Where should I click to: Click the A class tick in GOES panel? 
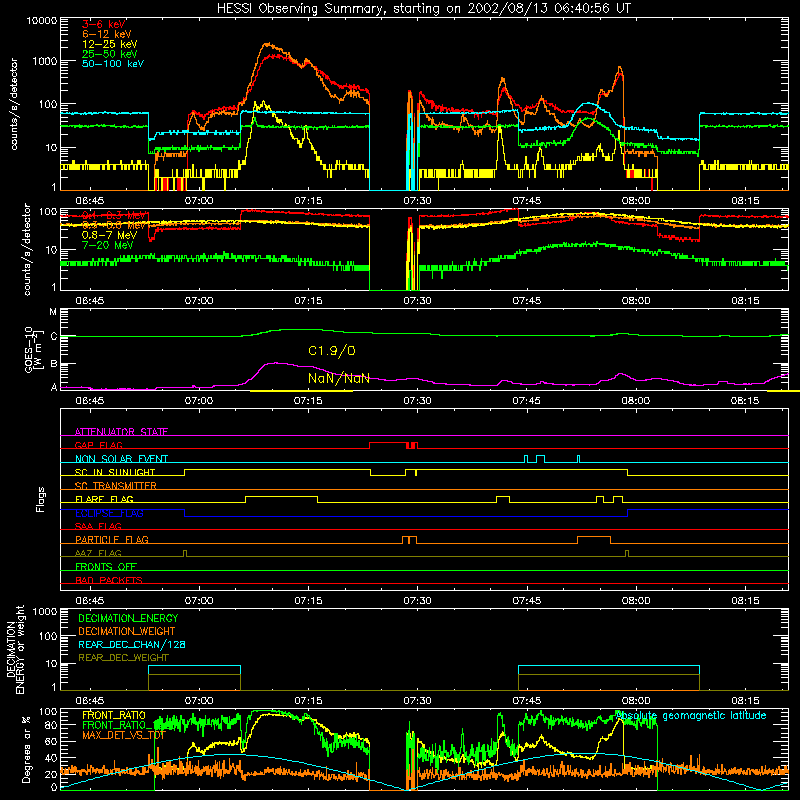point(54,387)
